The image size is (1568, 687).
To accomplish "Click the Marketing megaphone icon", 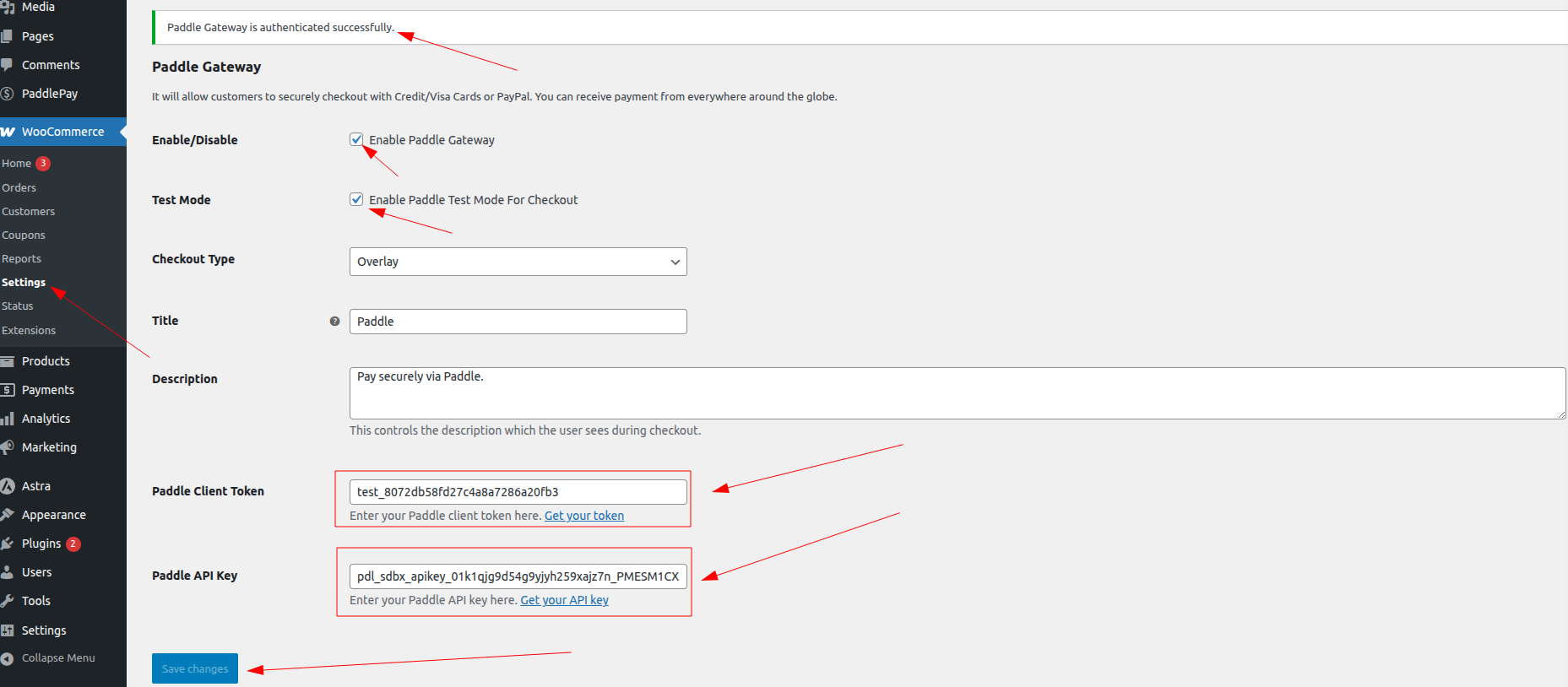I will coord(7,447).
